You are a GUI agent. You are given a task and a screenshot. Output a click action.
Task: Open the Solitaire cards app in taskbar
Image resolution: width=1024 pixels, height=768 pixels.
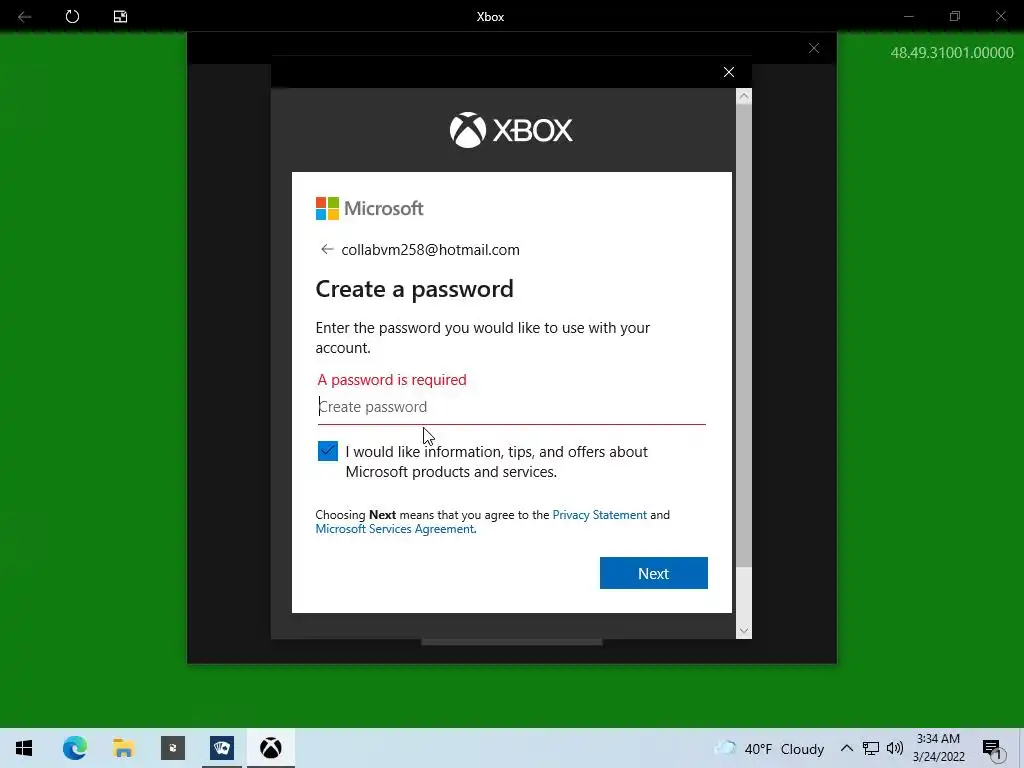(222, 748)
